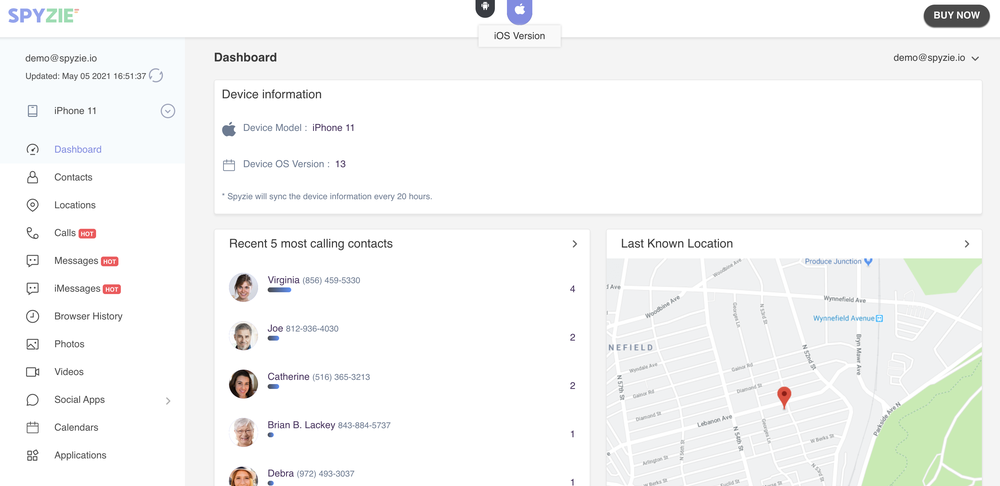Click the Apple logo beside Device Model
Viewport: 1000px width, 486px height.
click(x=229, y=129)
